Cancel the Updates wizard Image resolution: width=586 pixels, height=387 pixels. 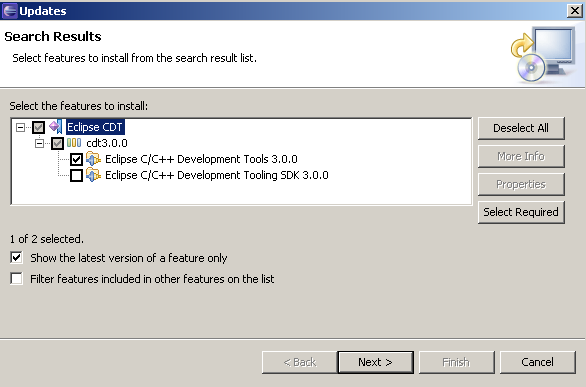(x=538, y=362)
